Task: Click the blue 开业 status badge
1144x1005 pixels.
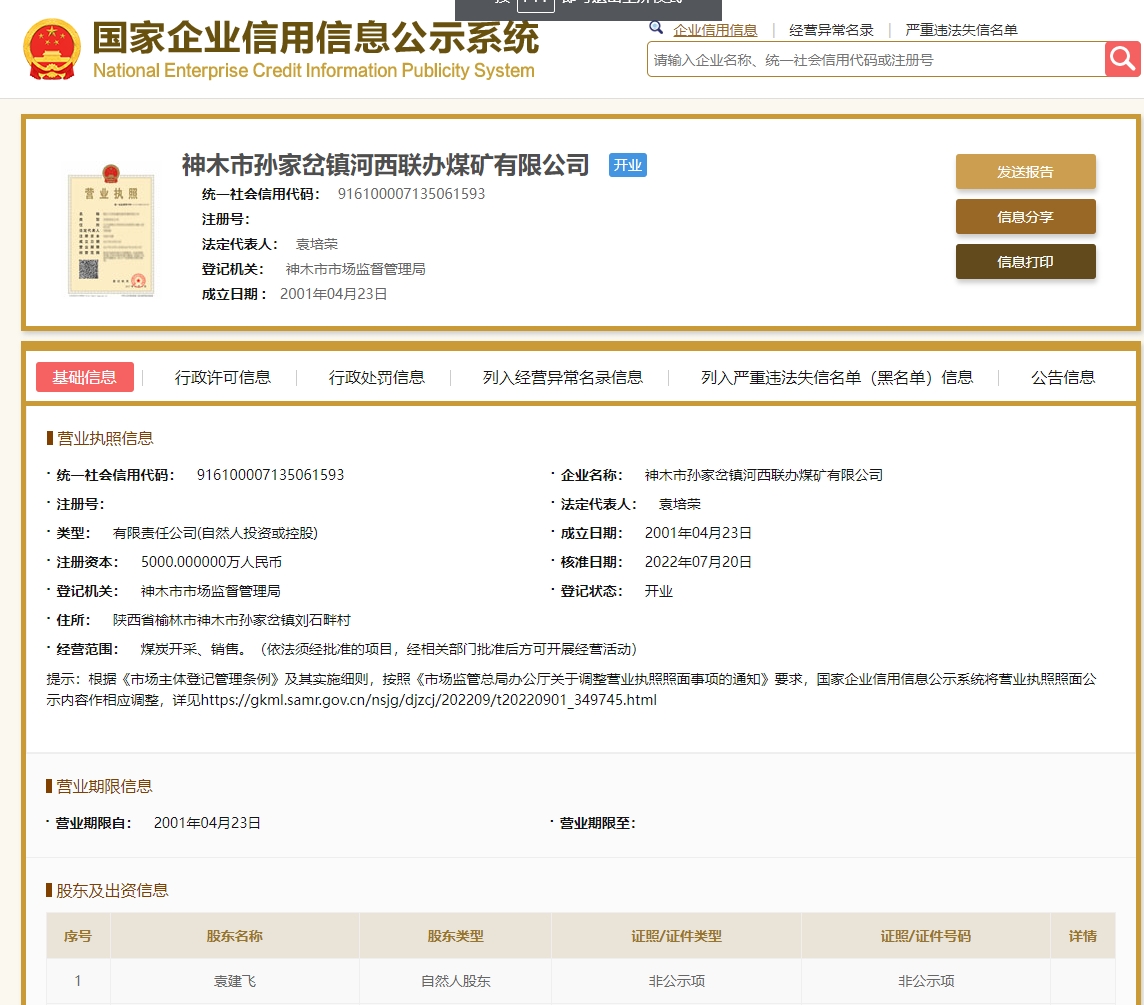Action: pos(628,165)
